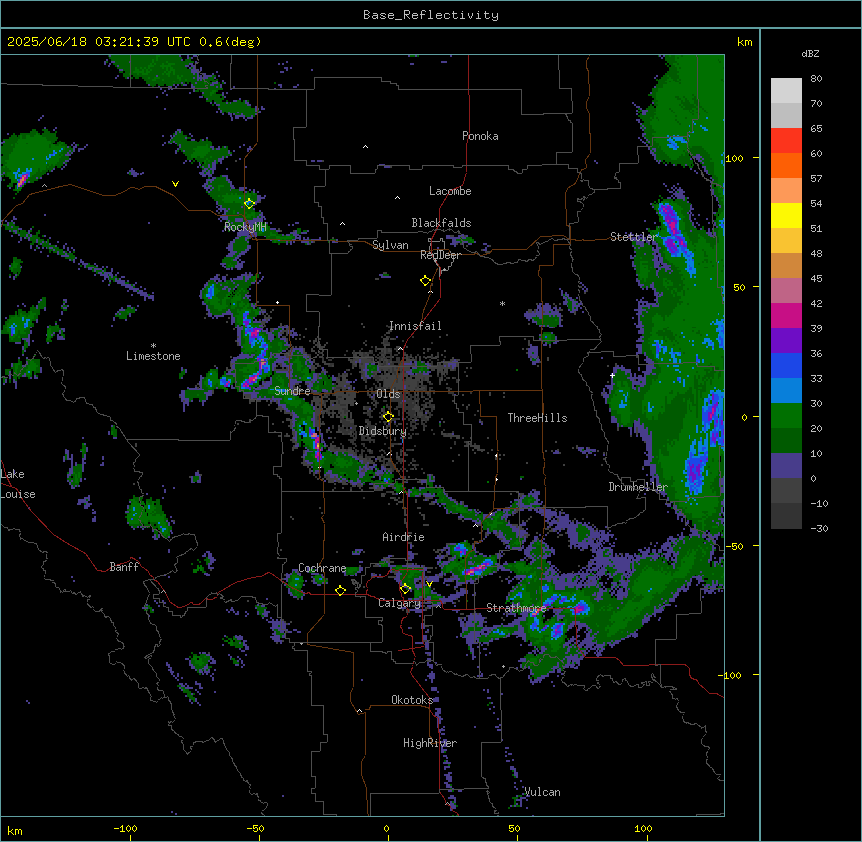Image resolution: width=862 pixels, height=842 pixels.
Task: Click the Sundre city label
Action: [x=292, y=391]
